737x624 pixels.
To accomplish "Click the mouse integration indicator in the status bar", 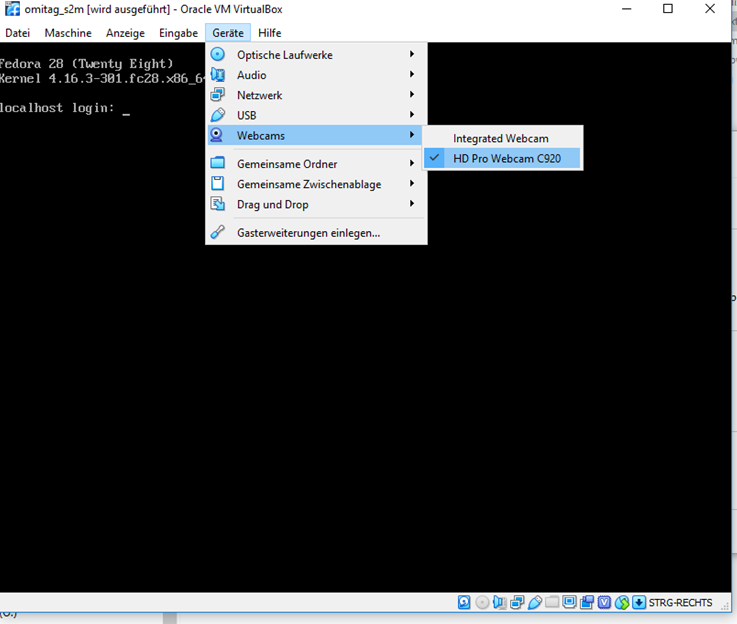I will click(x=621, y=602).
